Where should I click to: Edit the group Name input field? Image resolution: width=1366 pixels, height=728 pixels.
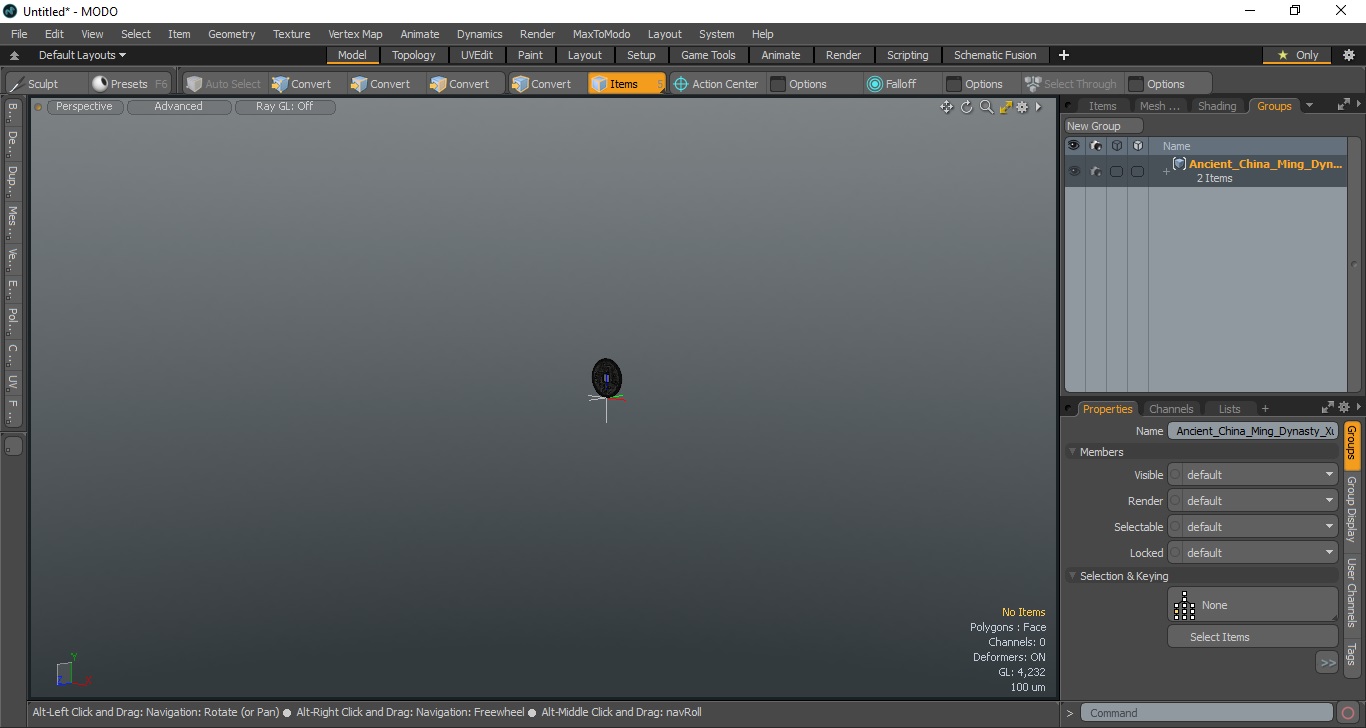click(x=1253, y=431)
